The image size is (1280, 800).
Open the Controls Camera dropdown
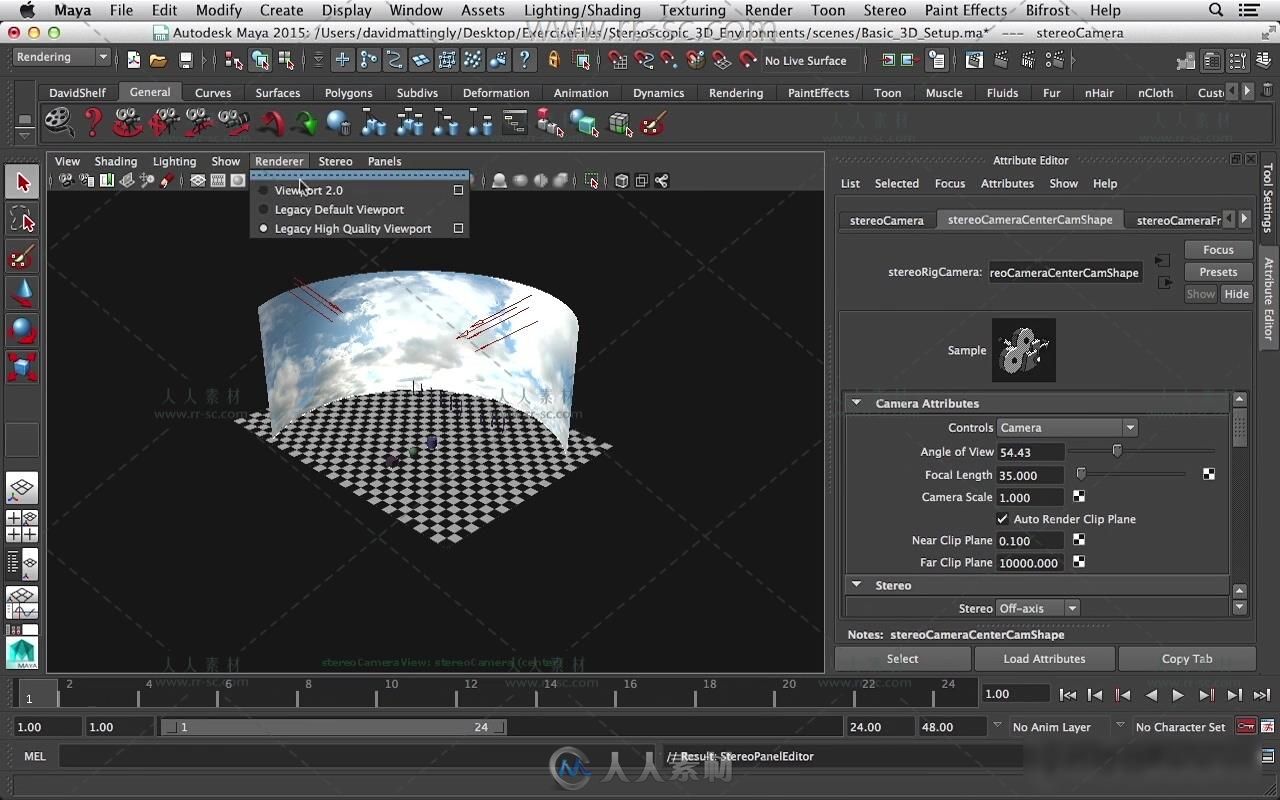(1067, 427)
